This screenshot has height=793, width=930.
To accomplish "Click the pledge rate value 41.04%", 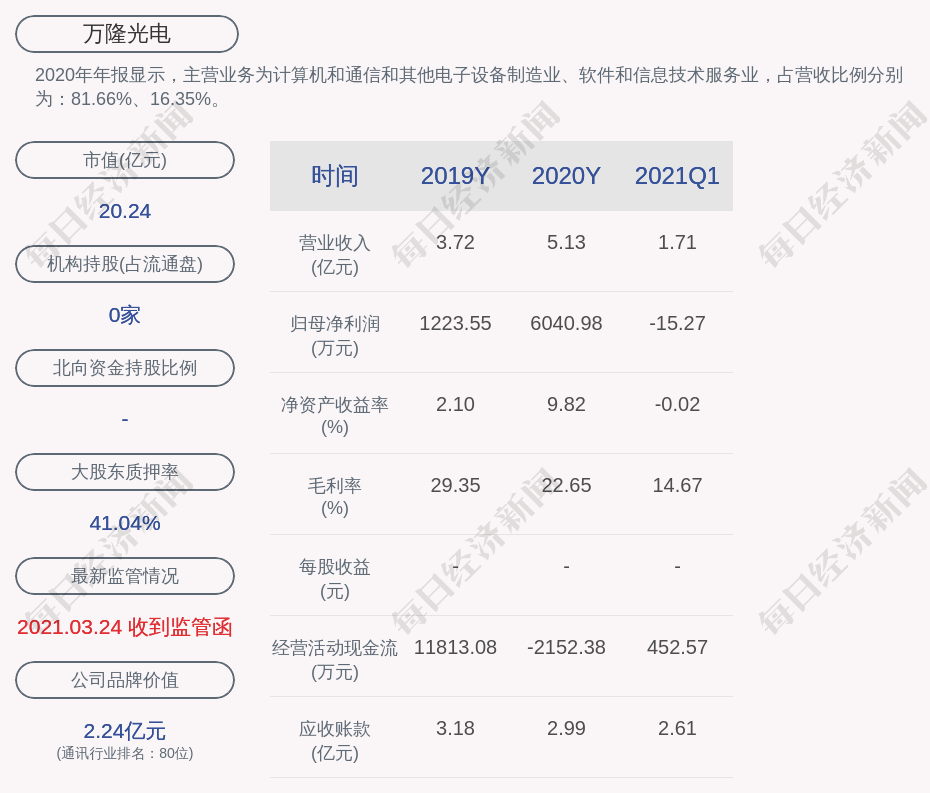I will click(125, 523).
